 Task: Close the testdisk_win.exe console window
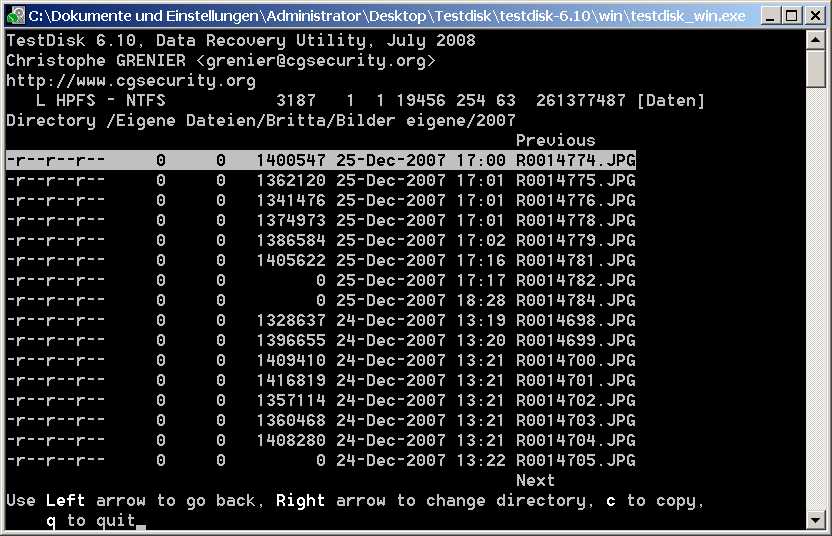[x=815, y=16]
